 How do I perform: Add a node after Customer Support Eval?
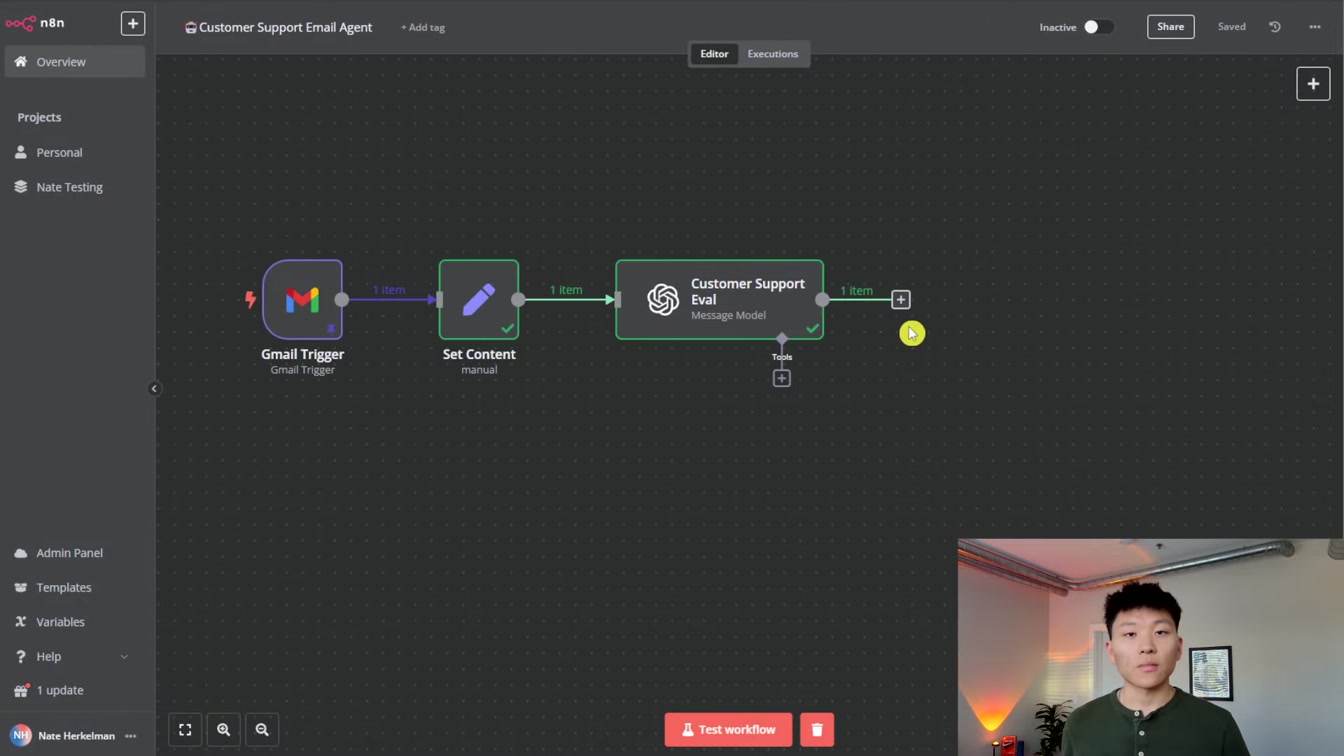[901, 299]
